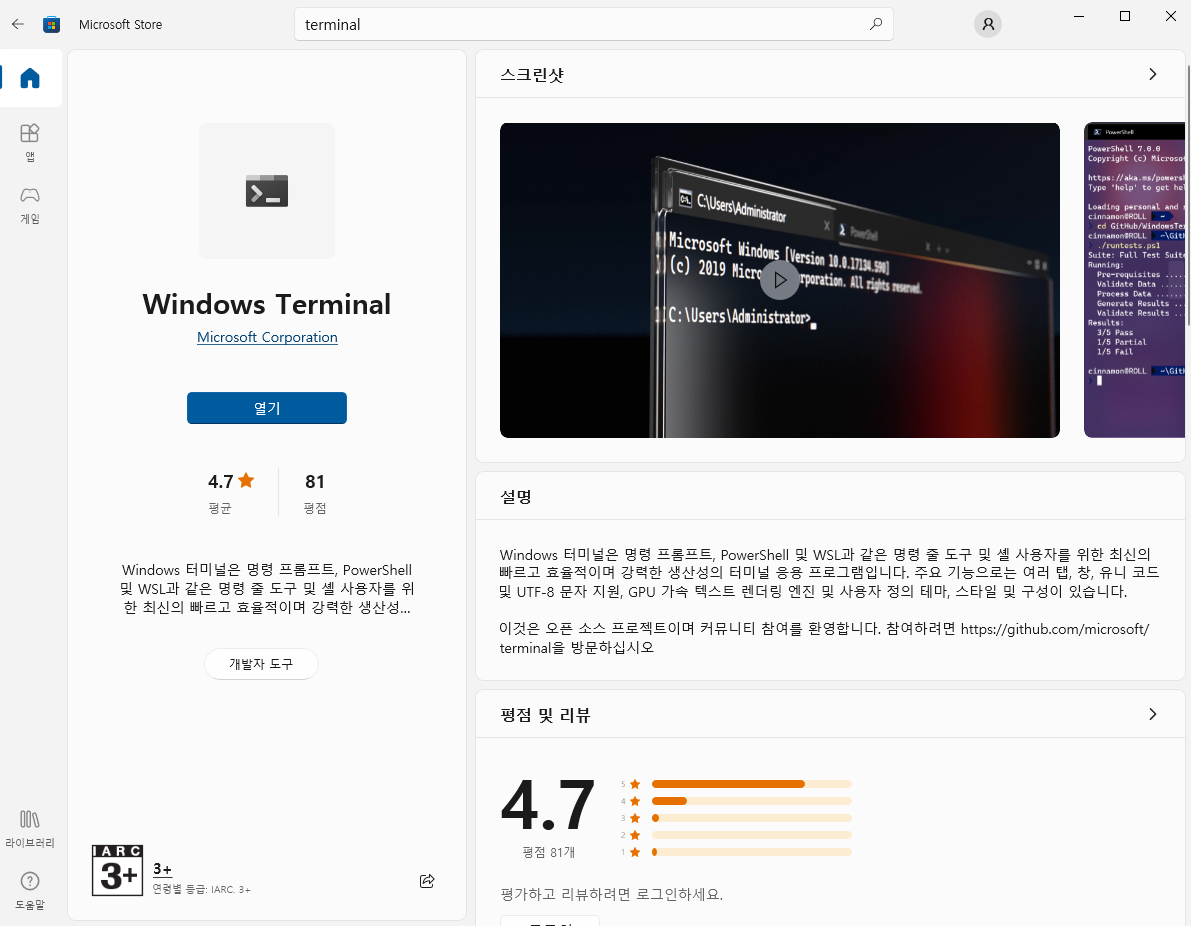Viewport: 1191px width, 926px height.
Task: Click the Microsoft Store logo
Action: tap(51, 23)
